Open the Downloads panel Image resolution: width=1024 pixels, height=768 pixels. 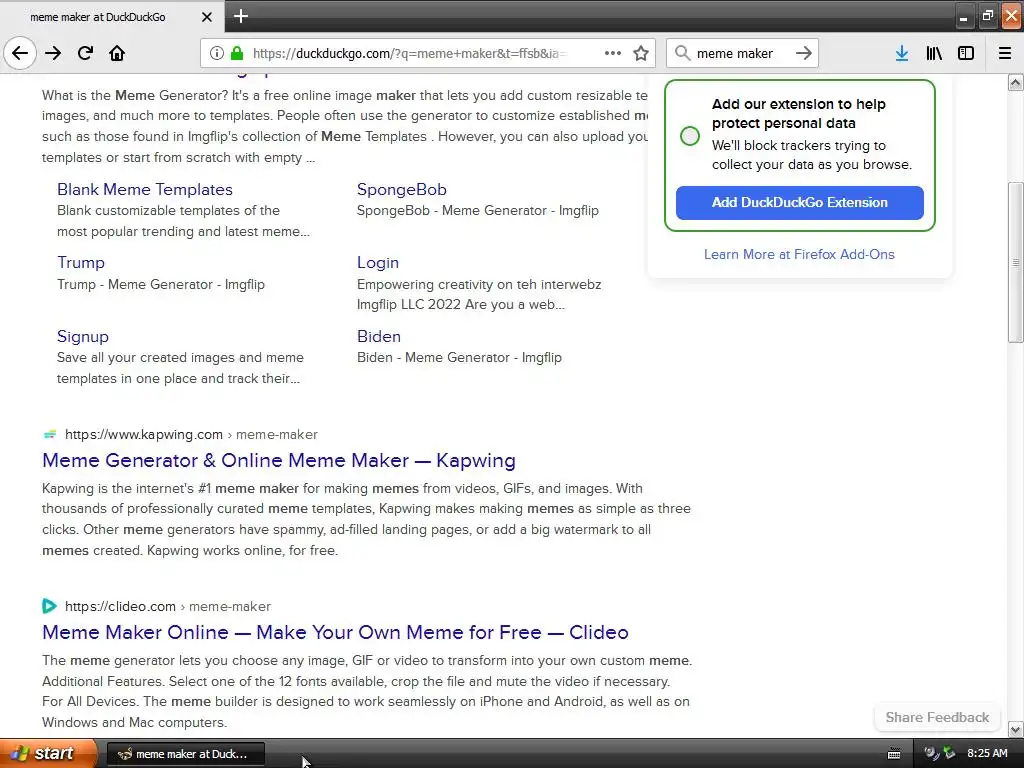[902, 53]
